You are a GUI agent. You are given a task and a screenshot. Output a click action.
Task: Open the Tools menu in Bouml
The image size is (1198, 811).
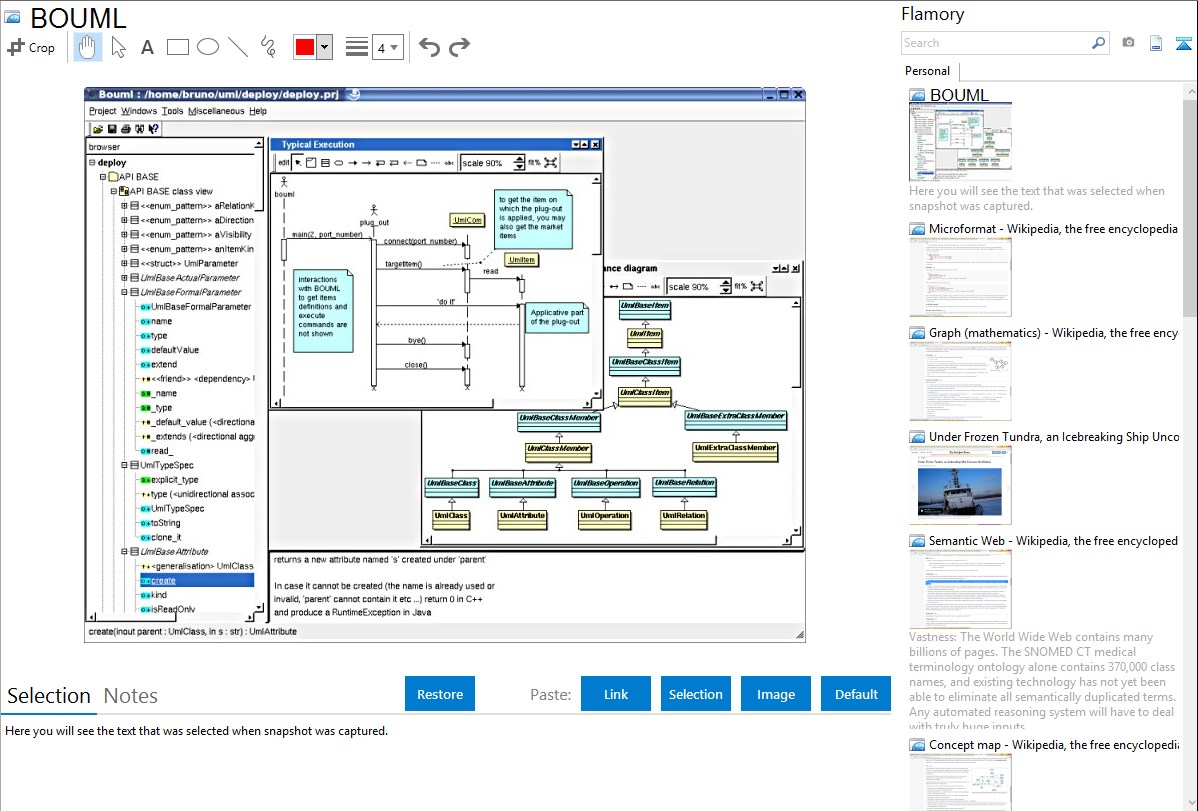[172, 112]
